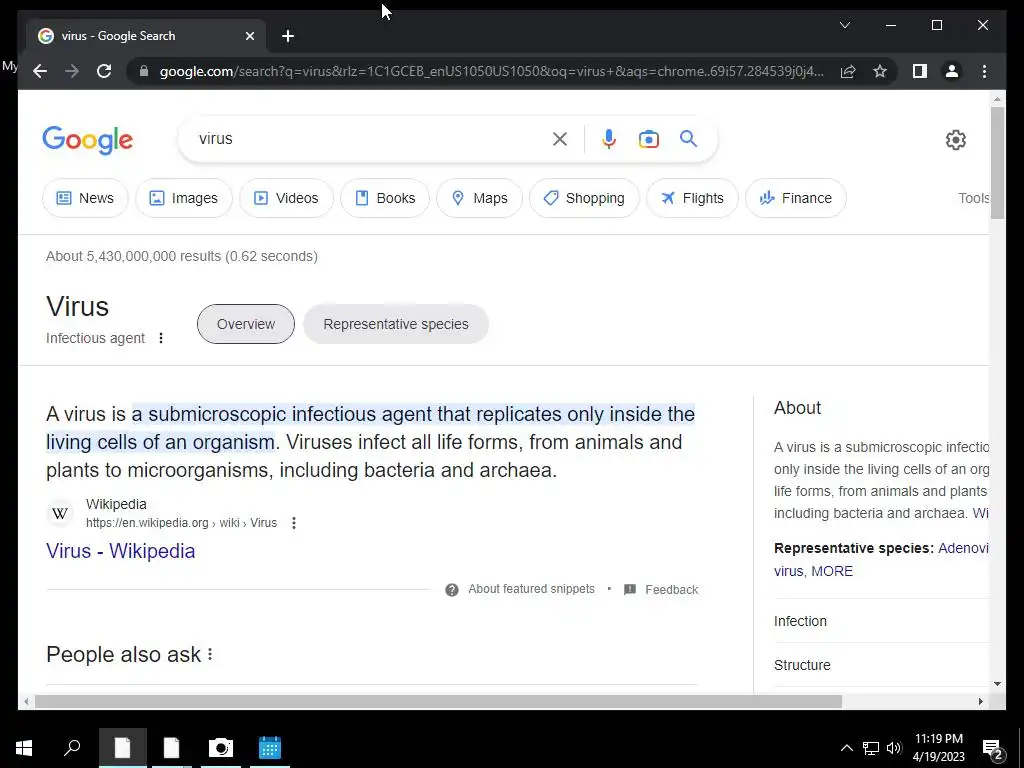The width and height of the screenshot is (1024, 768).
Task: Open search Tools options
Action: point(973,198)
